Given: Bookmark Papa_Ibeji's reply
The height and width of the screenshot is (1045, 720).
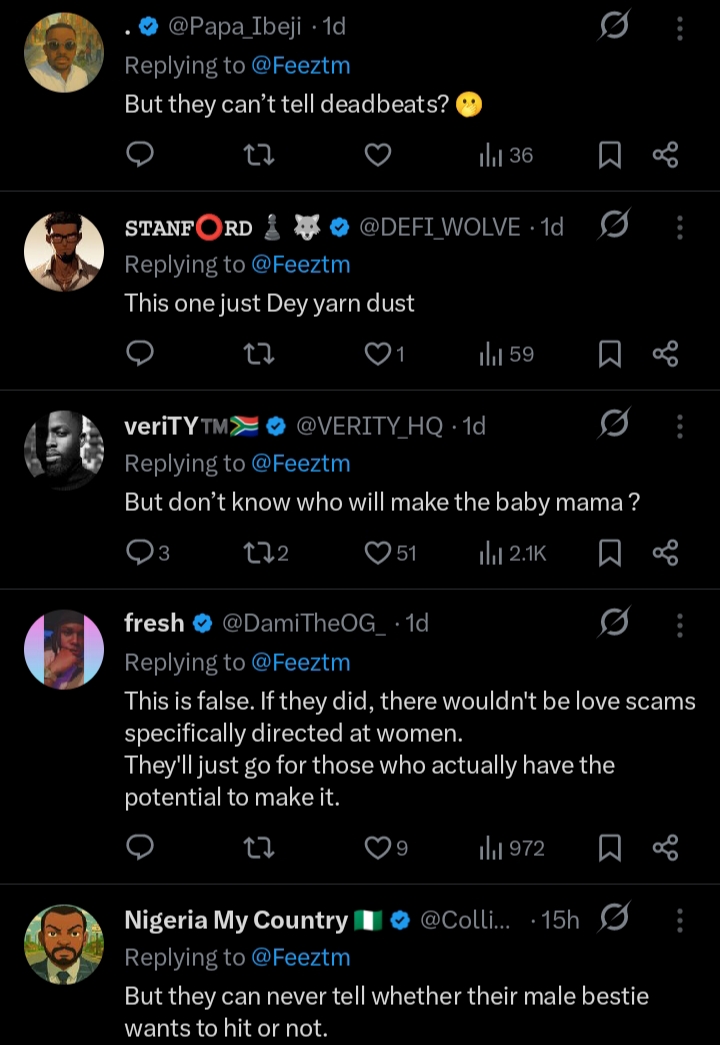Looking at the screenshot, I should tap(609, 155).
